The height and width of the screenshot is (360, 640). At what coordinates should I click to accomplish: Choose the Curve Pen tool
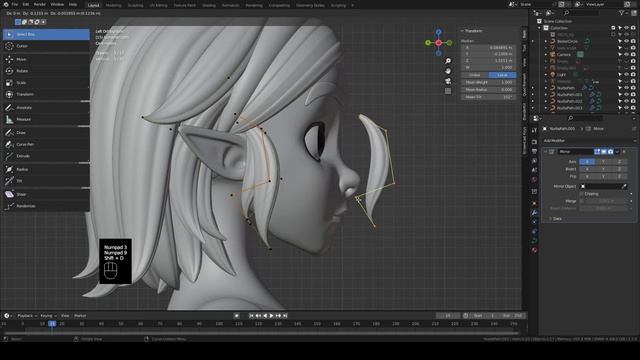(46, 144)
